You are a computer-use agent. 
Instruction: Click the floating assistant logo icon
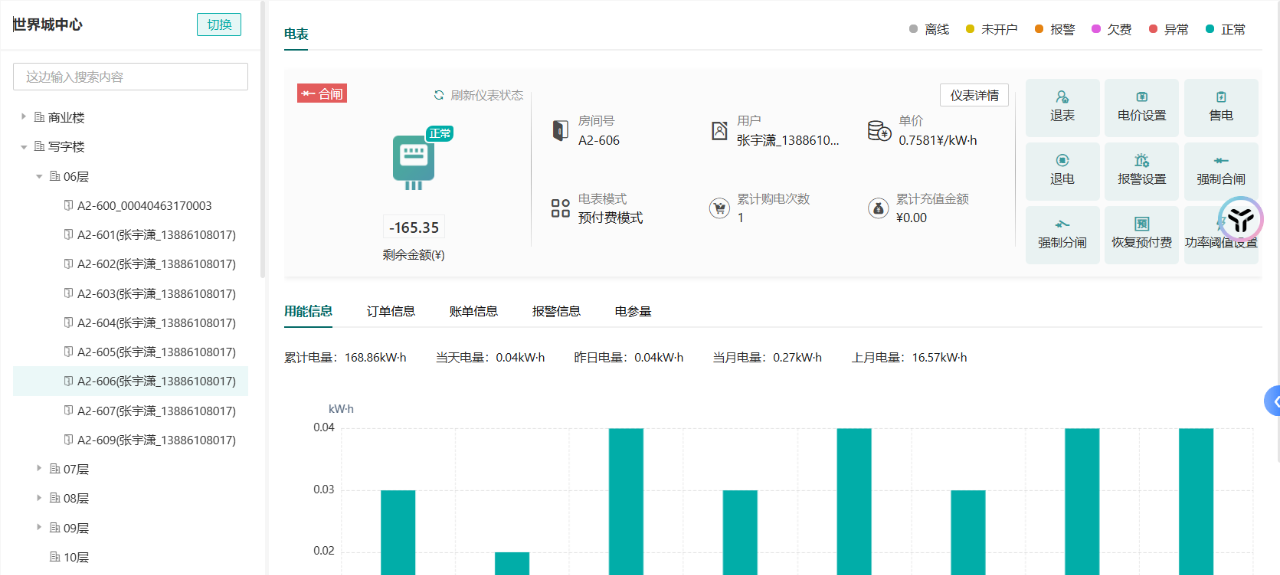(x=1240, y=220)
